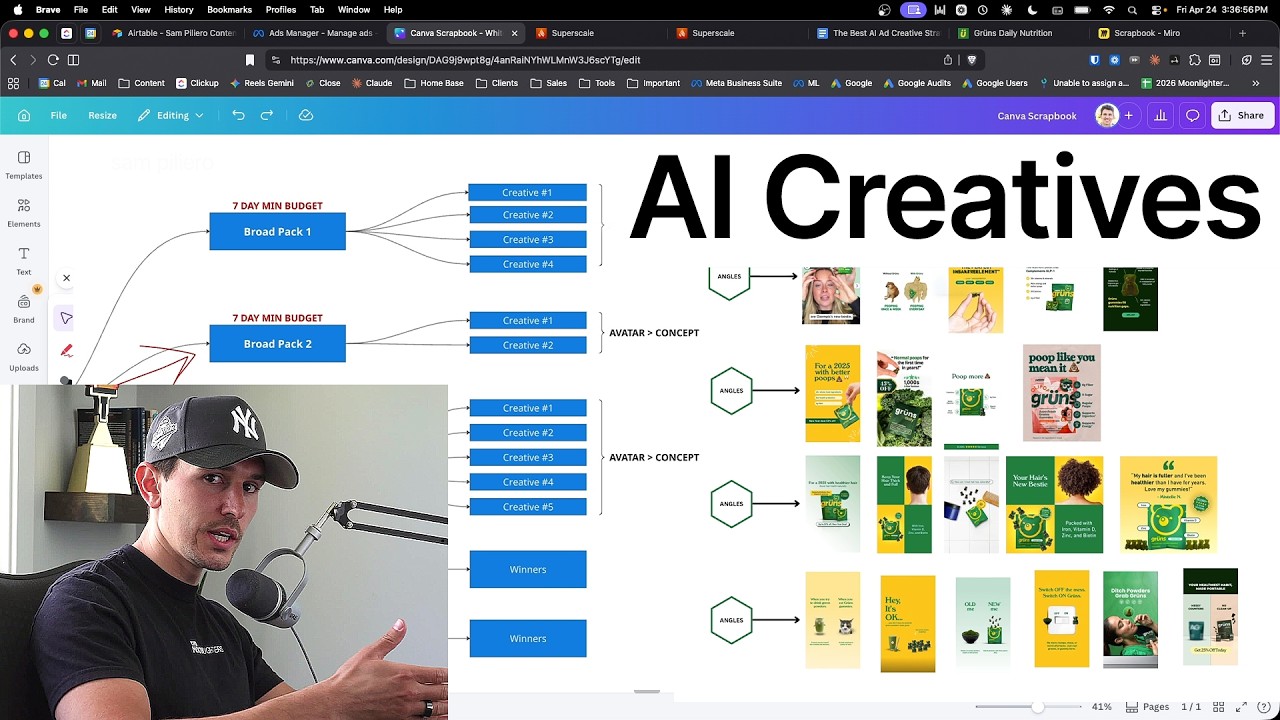The image size is (1280, 720).
Task: Open the Resize option in Canva
Action: (102, 116)
